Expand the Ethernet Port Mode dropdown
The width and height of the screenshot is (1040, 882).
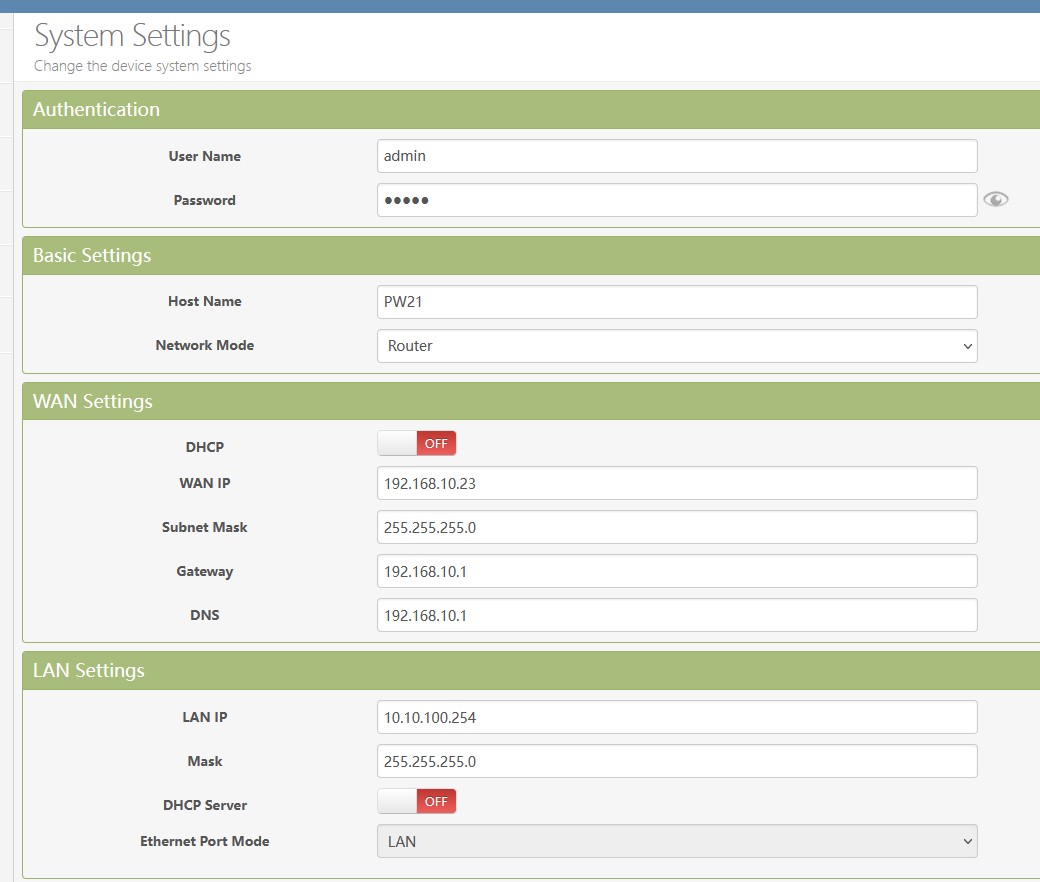pos(677,841)
